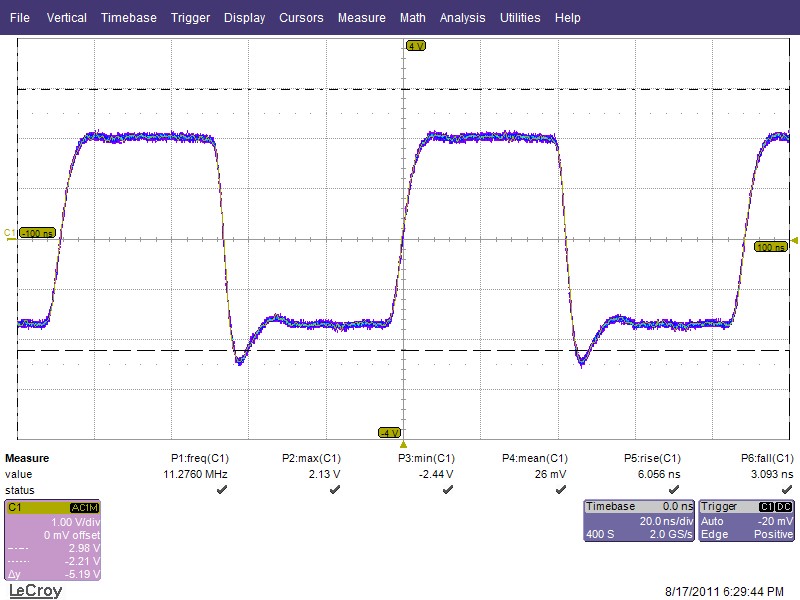Viewport: 800px width, 600px height.
Task: Click the 4 V top scale label
Action: tap(416, 46)
